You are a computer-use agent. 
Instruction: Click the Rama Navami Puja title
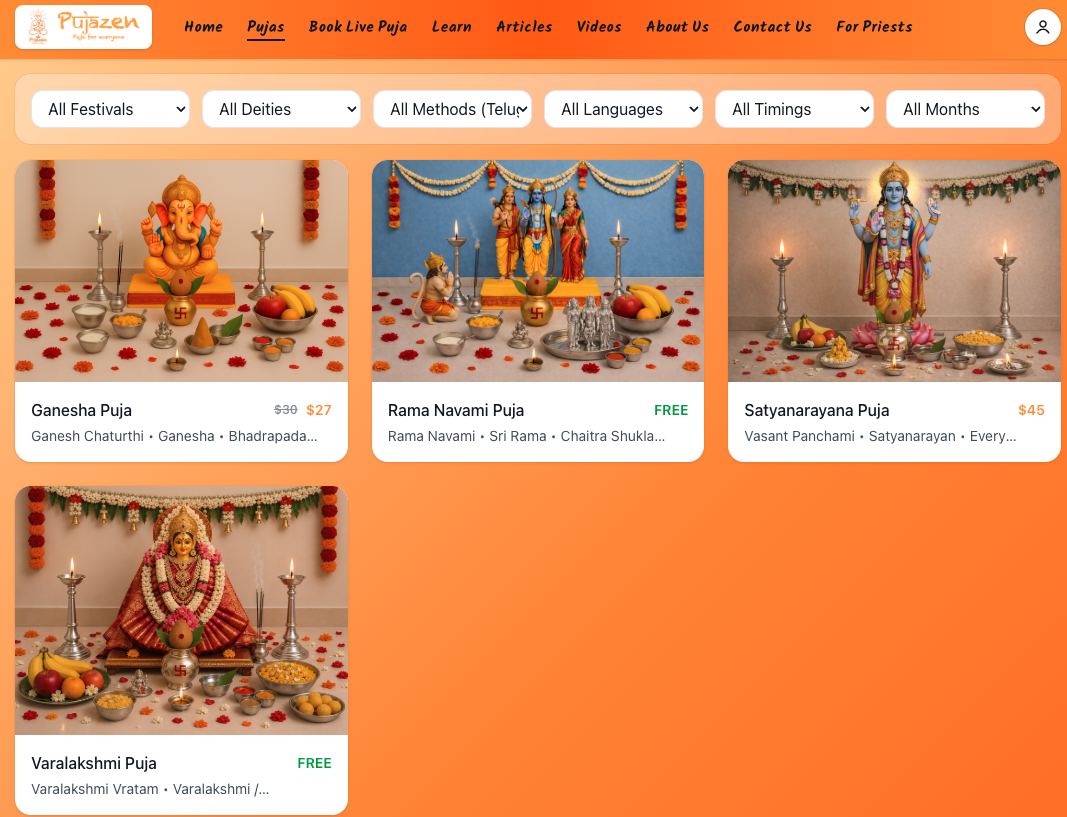tap(456, 410)
